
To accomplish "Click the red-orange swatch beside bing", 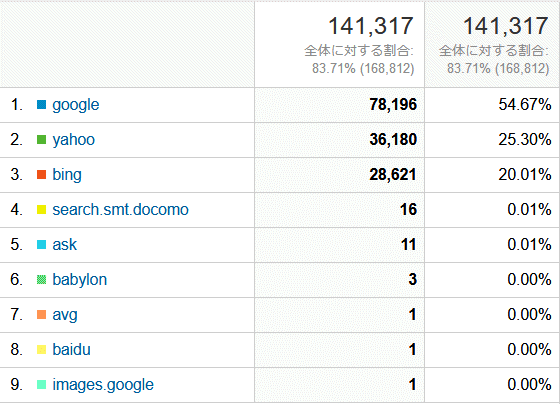I will click(41, 175).
